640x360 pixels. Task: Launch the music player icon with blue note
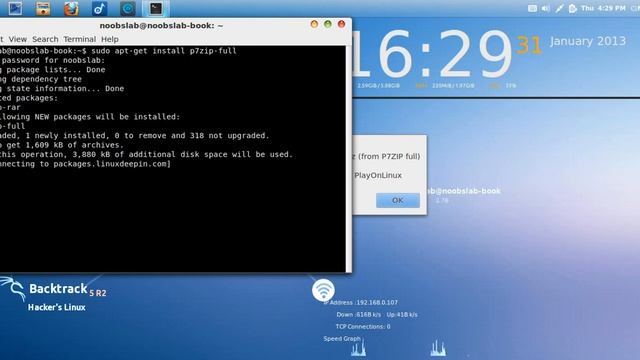99,8
